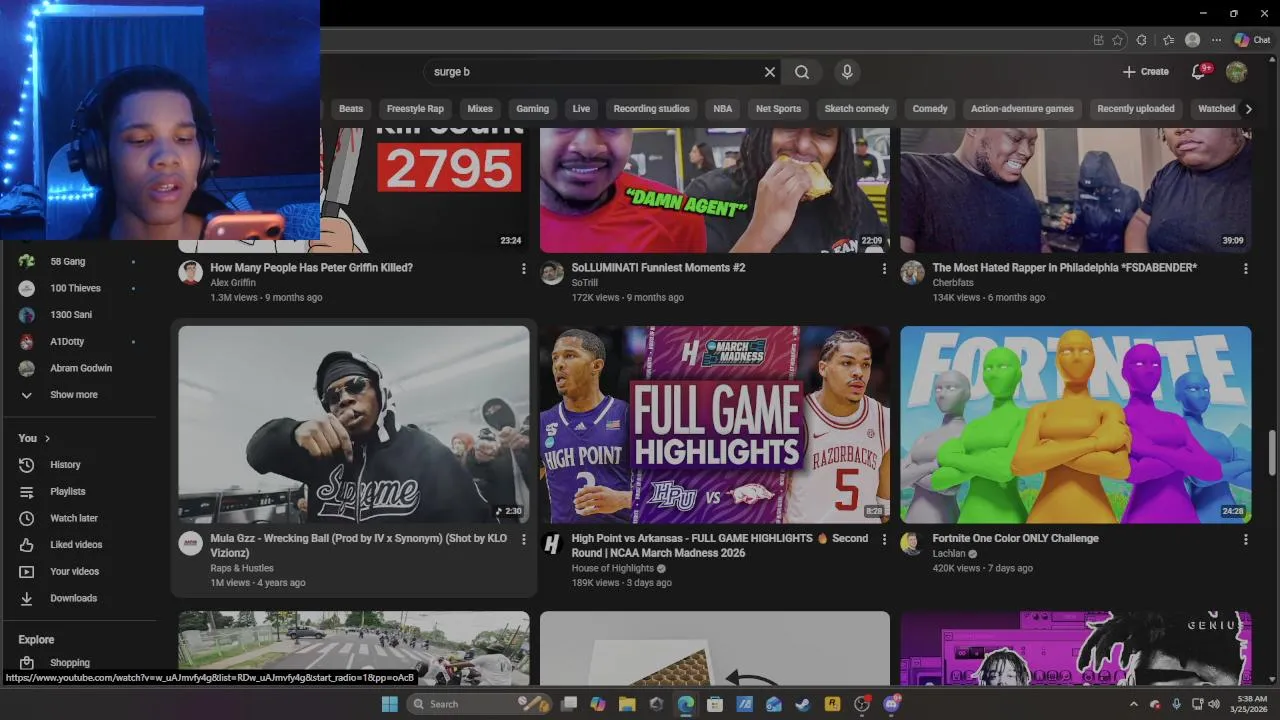Viewport: 1280px width, 720px height.
Task: Open Abram Godwin subscription channel
Action: click(x=80, y=369)
